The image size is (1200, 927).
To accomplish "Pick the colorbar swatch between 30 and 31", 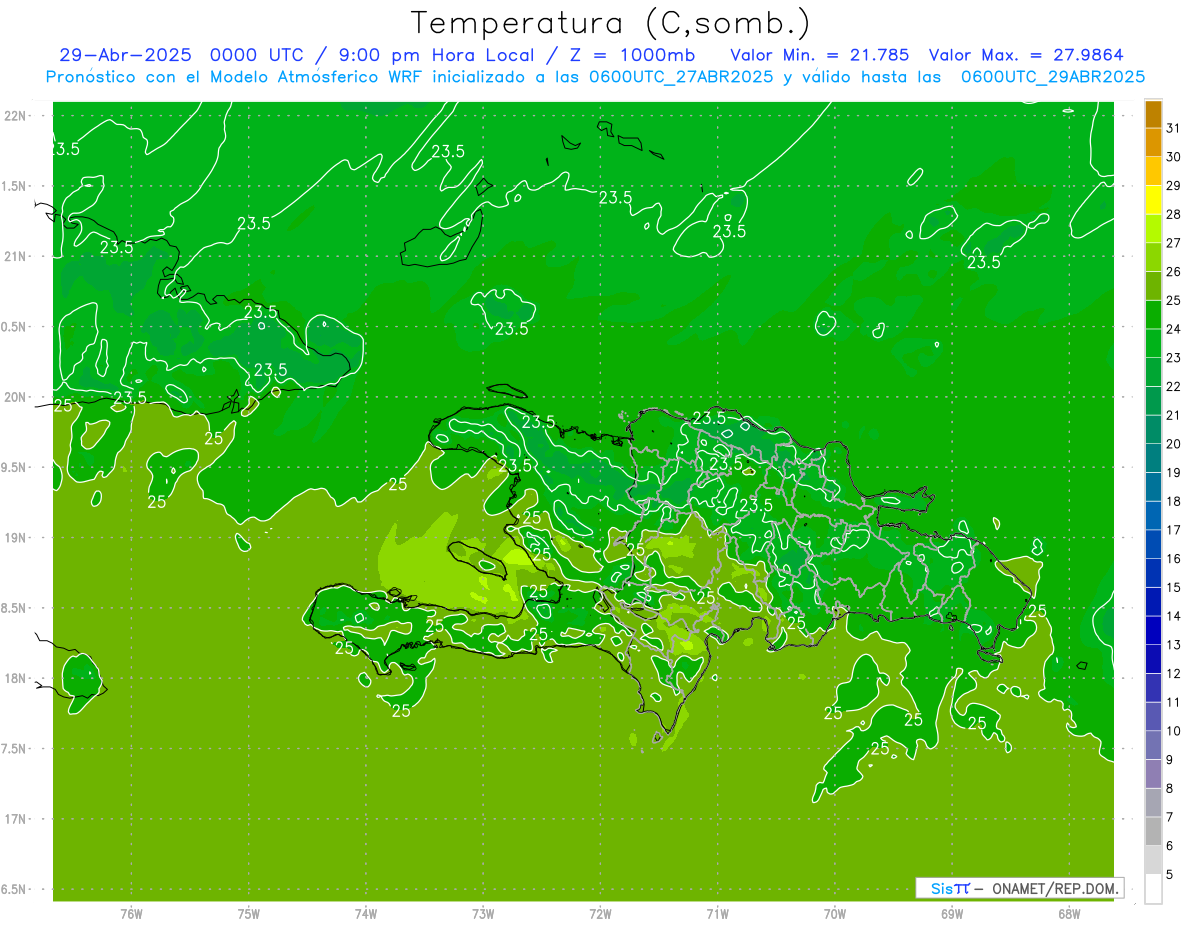I will [x=1153, y=142].
